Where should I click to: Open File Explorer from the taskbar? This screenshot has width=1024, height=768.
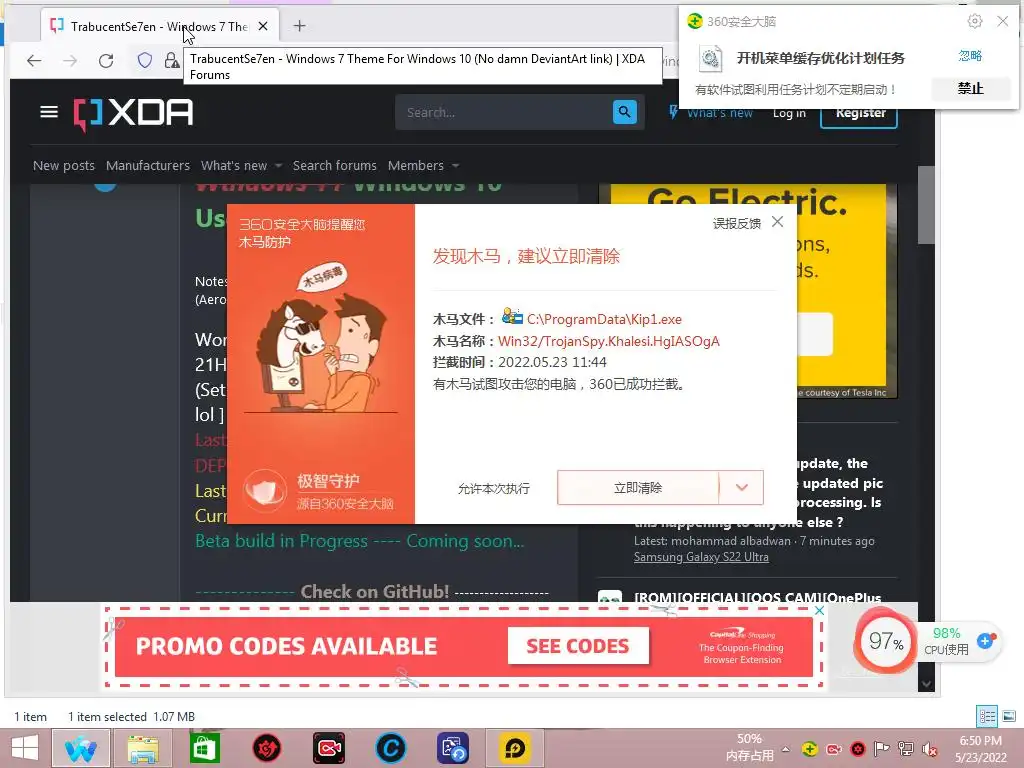click(x=143, y=748)
